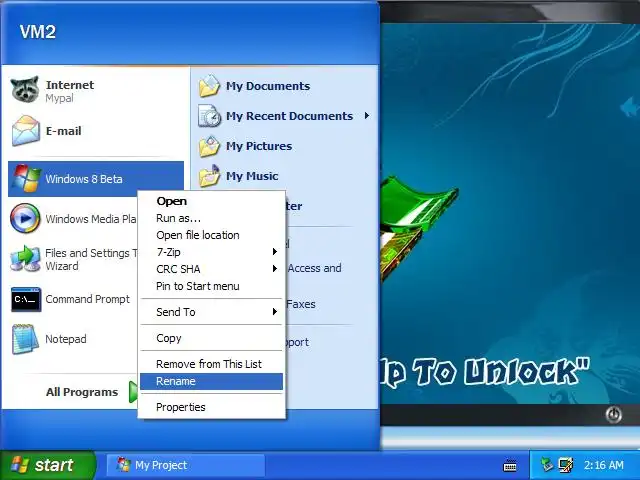The image size is (640, 480).
Task: Click the All Programs label
Action: click(82, 392)
